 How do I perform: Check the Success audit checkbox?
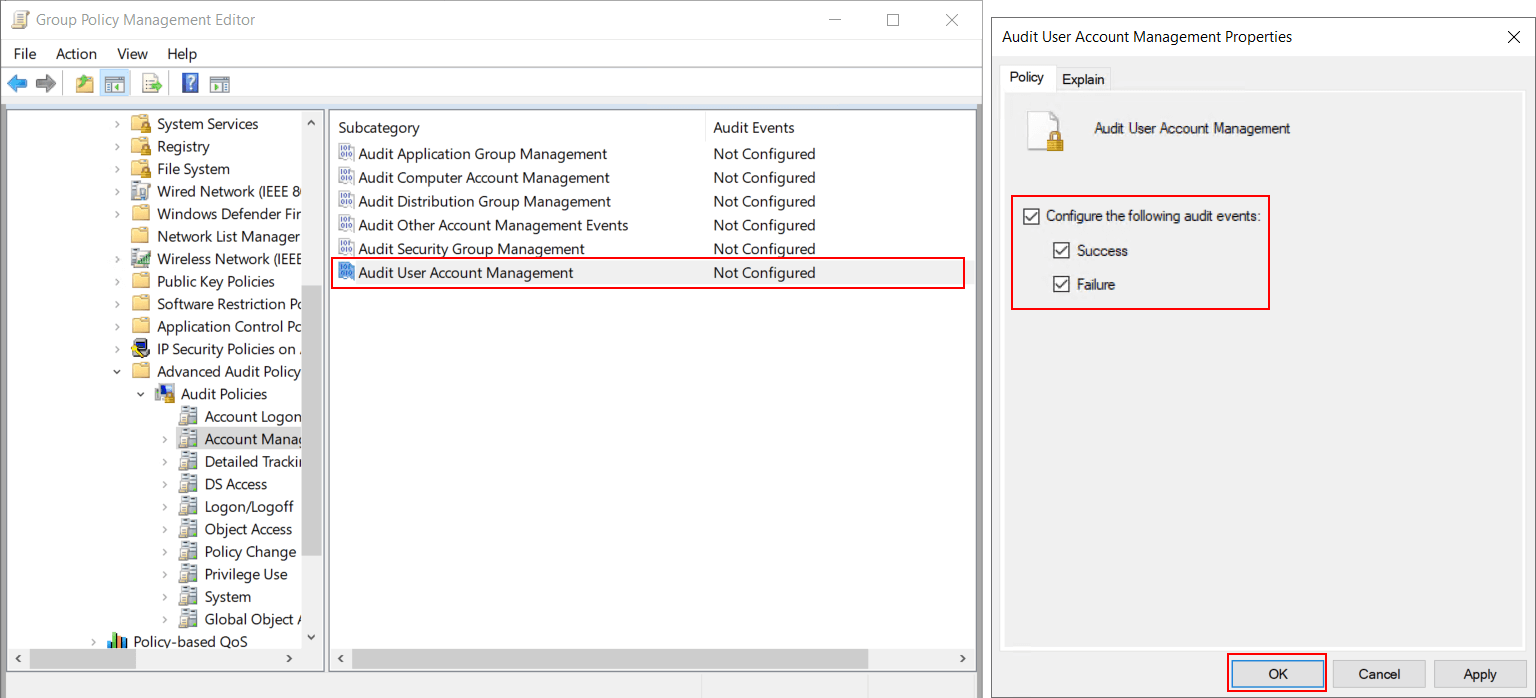click(x=1061, y=250)
